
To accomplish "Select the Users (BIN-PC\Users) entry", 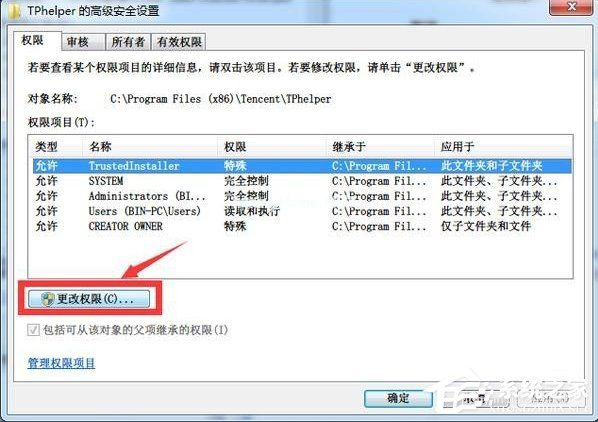I will pos(302,211).
